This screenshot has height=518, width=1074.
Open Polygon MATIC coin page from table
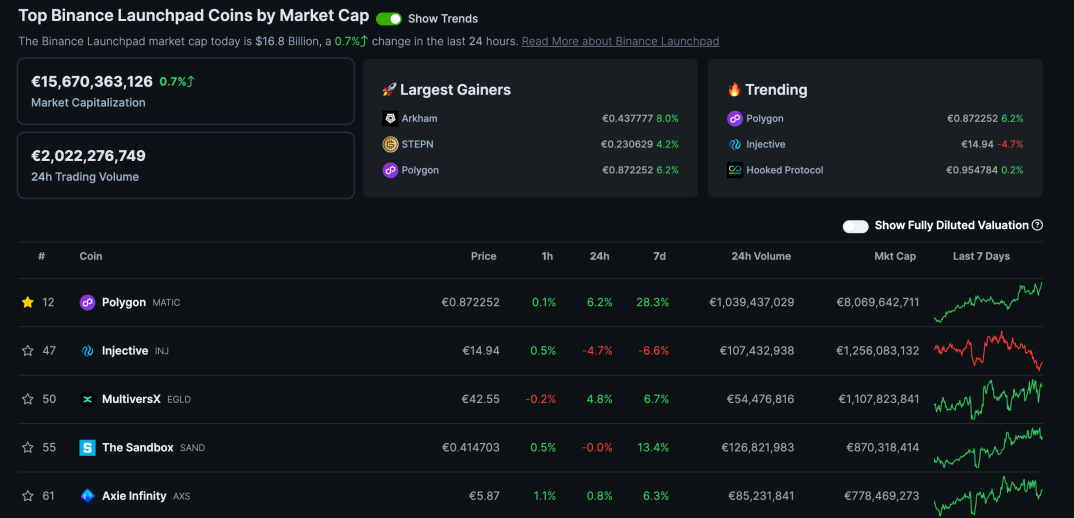point(140,302)
